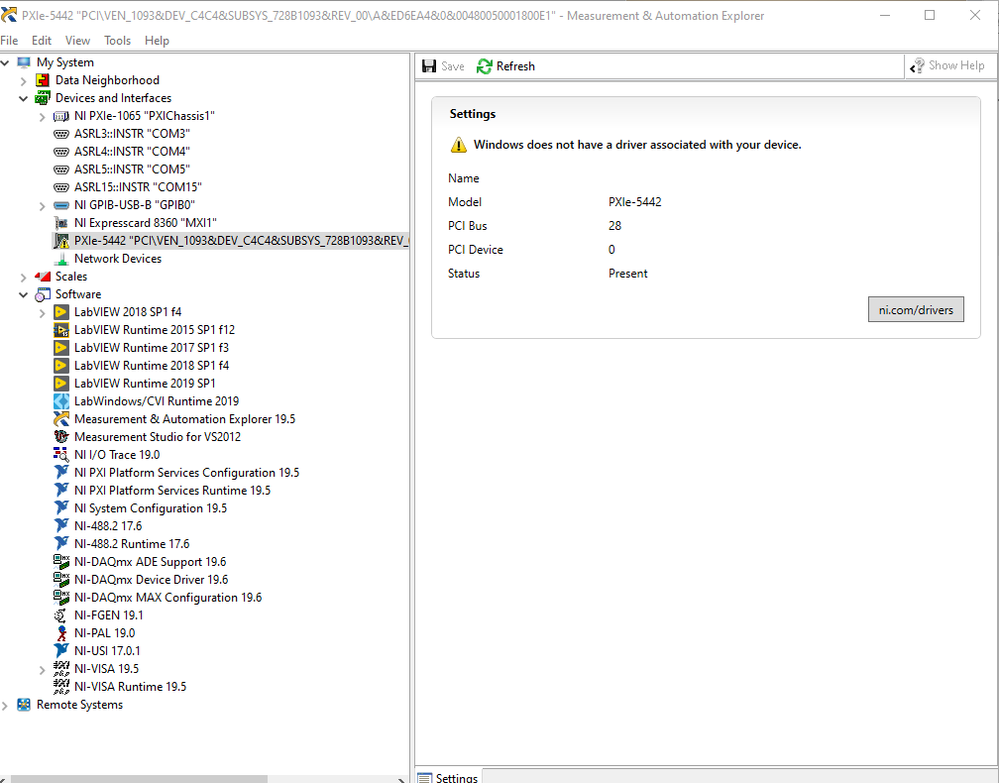Open the Edit menu
Image resolution: width=999 pixels, height=783 pixels.
(41, 41)
